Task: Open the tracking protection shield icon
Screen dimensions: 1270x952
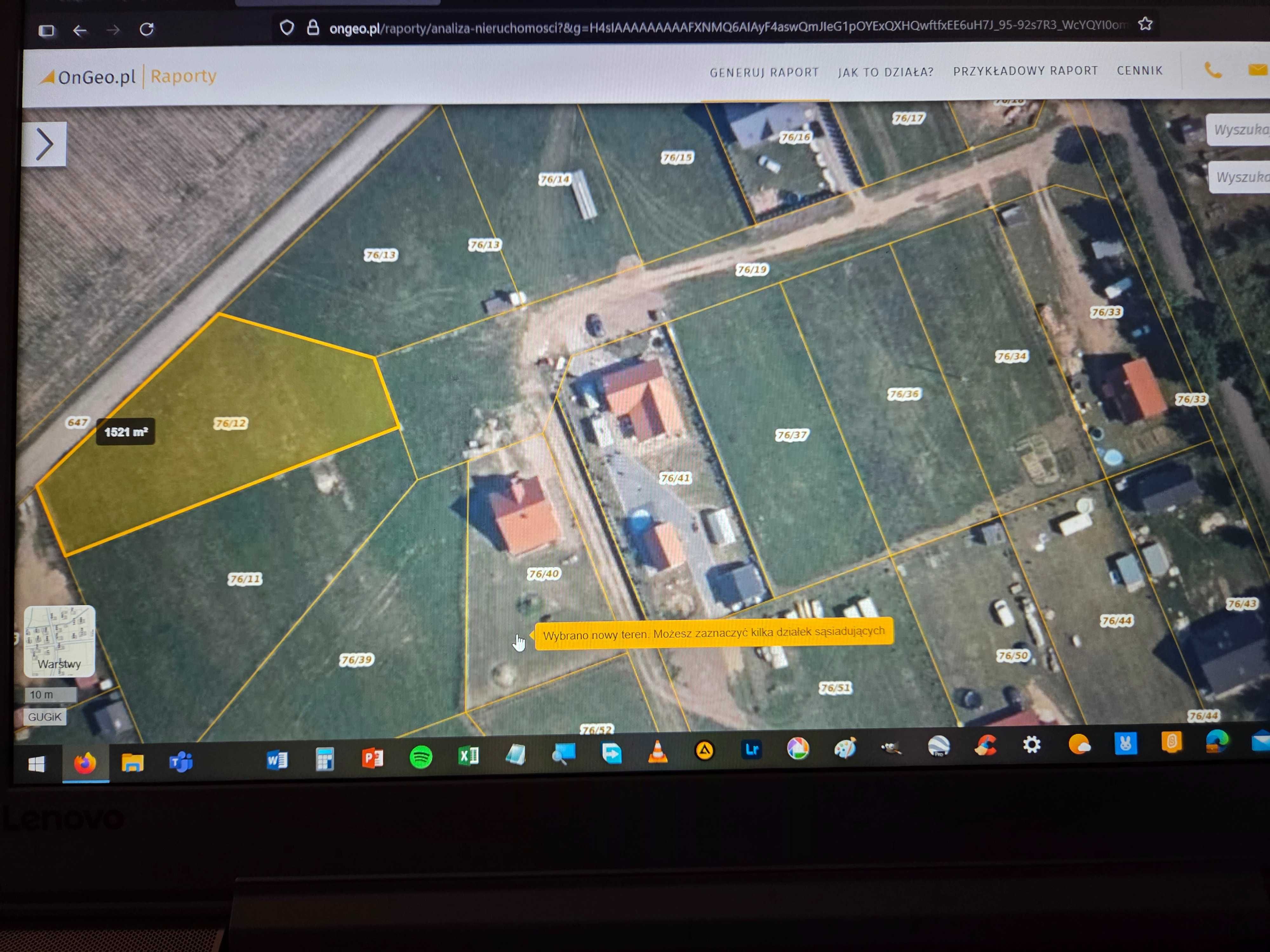Action: click(286, 27)
